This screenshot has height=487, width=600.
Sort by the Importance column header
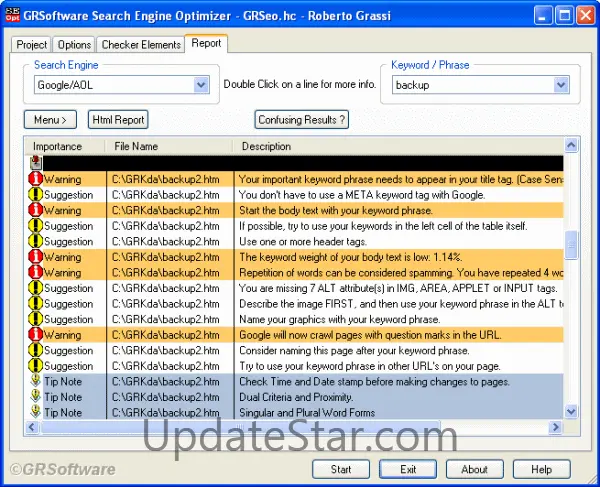(x=65, y=146)
